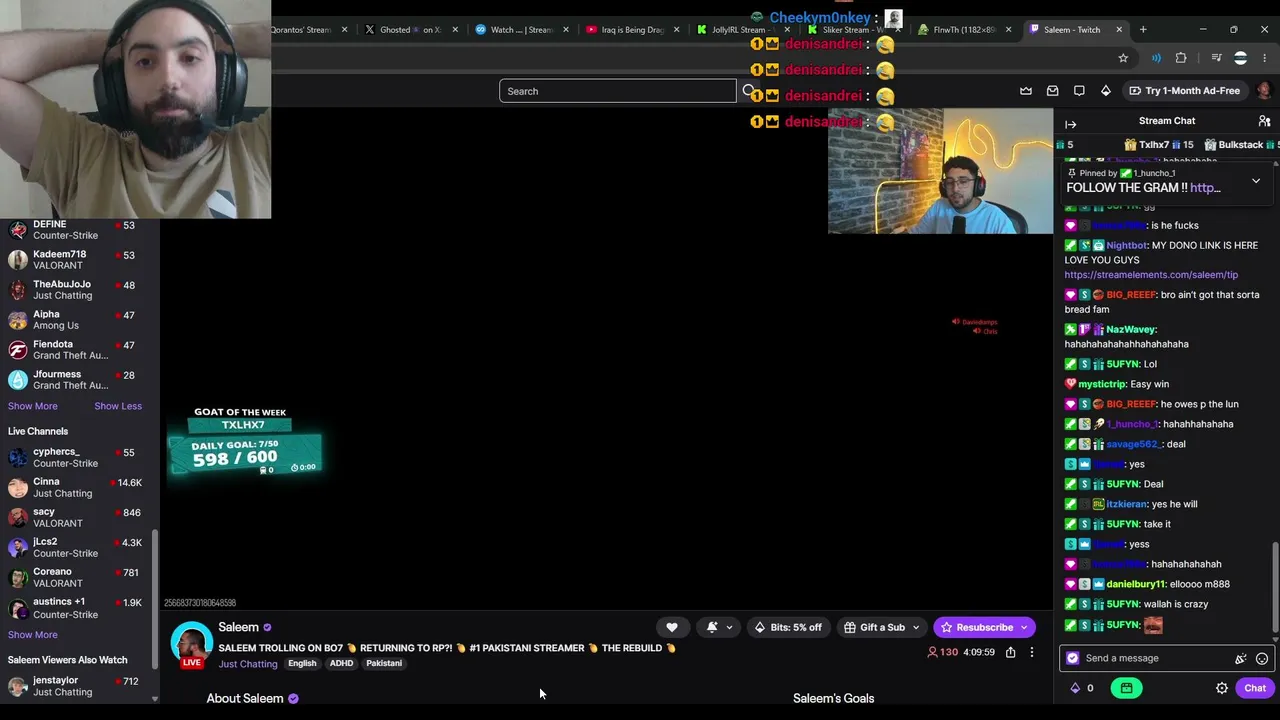The width and height of the screenshot is (1280, 720).
Task: Open the Chrome three-dot menu
Action: pyautogui.click(x=1265, y=58)
